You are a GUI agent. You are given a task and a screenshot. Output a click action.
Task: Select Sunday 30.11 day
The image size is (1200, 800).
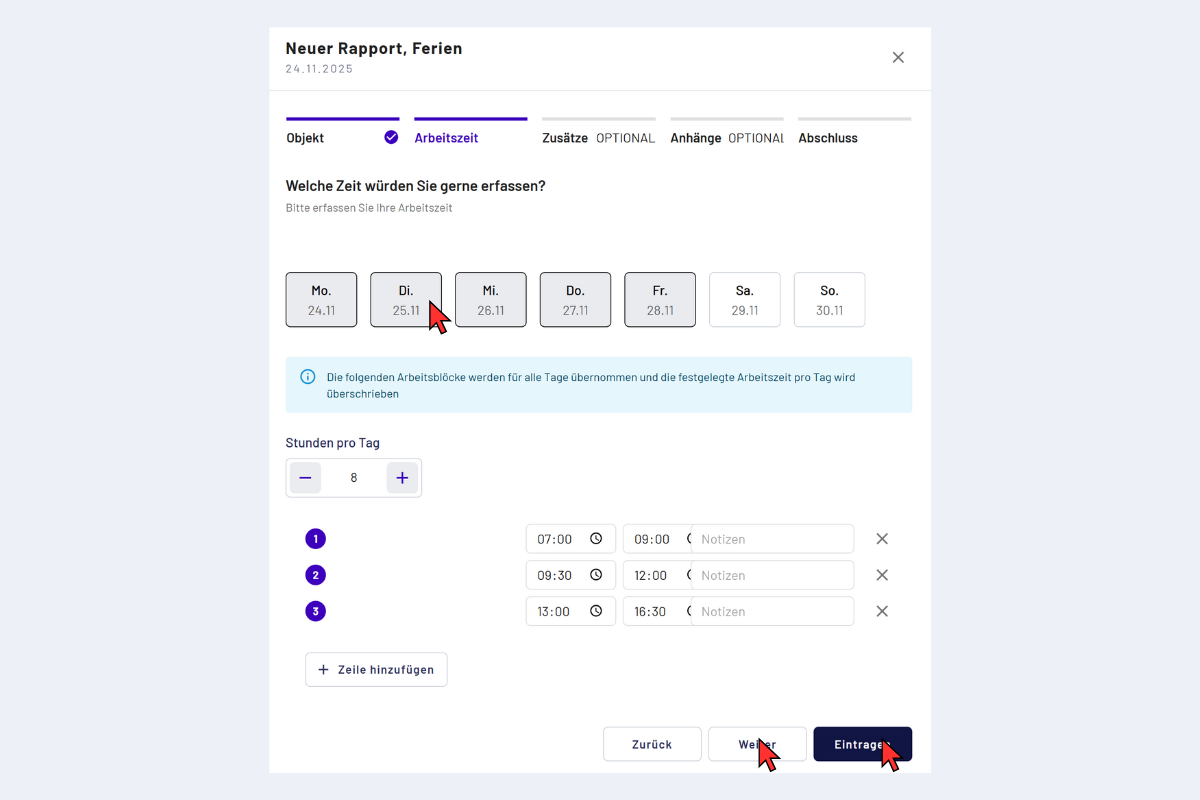pyautogui.click(x=829, y=300)
